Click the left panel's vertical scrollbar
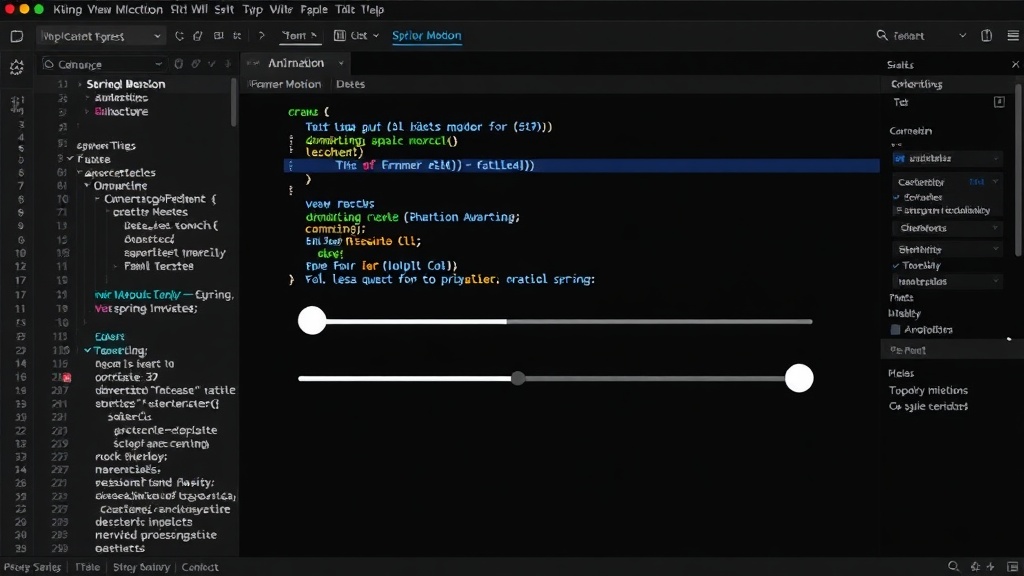The width and height of the screenshot is (1024, 576). 233,103
